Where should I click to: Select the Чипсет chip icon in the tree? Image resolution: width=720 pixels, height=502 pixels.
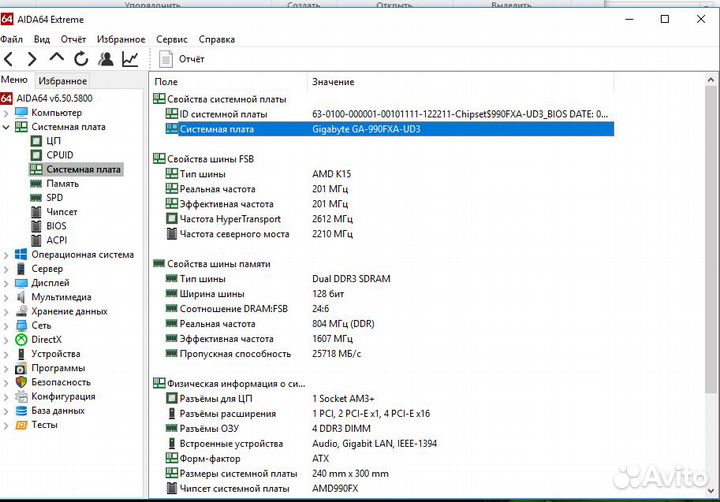click(36, 212)
